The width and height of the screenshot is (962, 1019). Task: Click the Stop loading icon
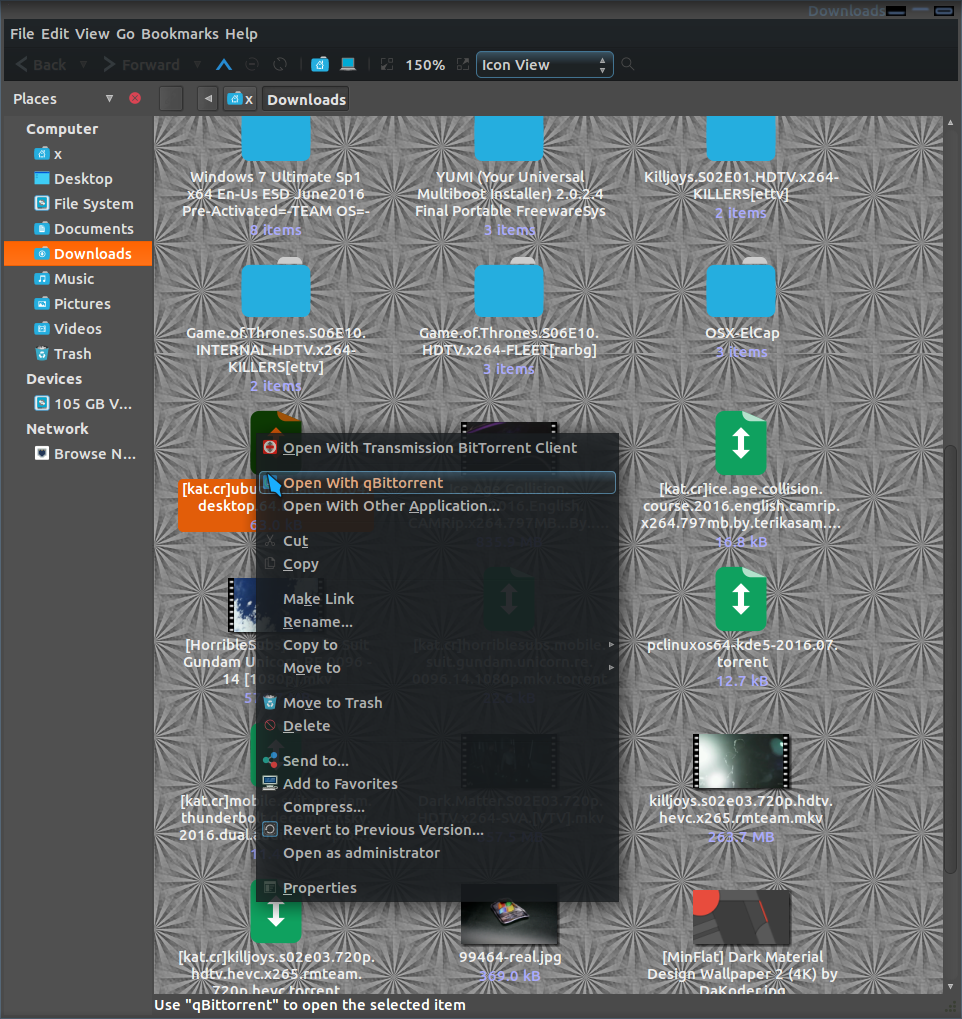252,64
